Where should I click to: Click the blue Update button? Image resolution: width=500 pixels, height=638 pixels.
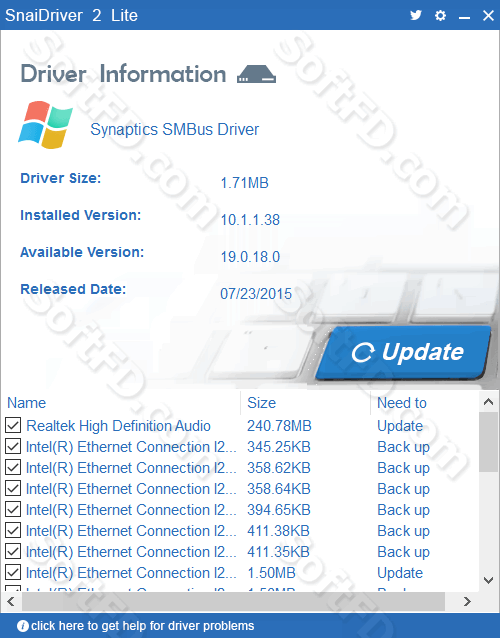click(404, 352)
